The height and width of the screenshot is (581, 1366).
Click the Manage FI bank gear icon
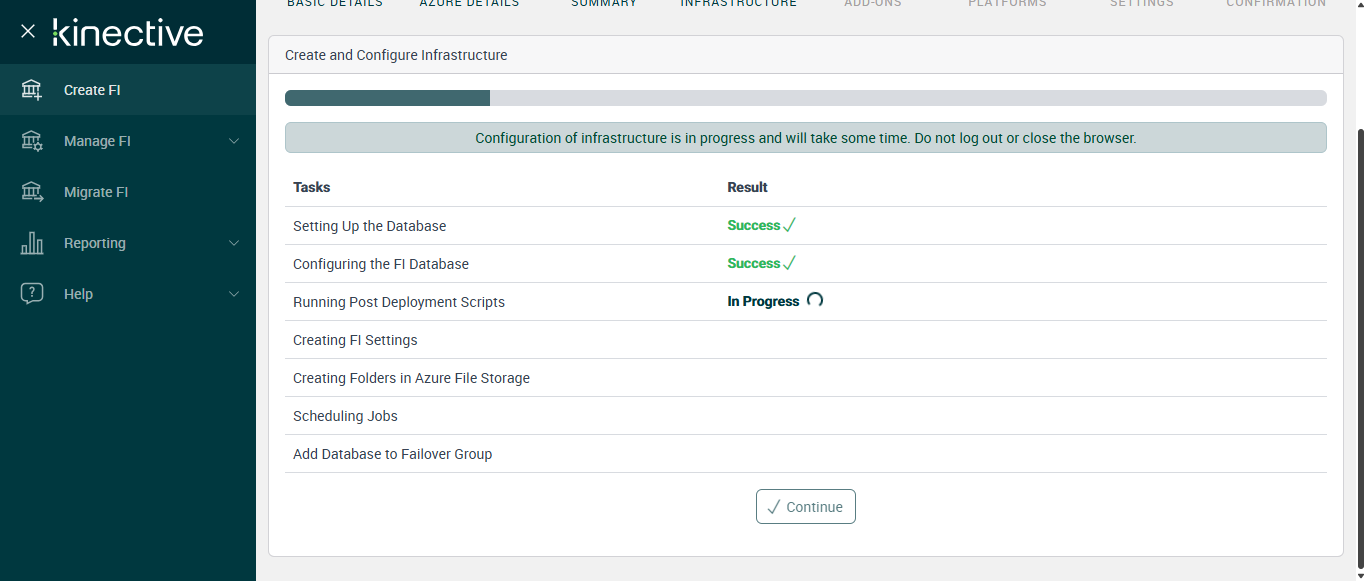point(32,141)
